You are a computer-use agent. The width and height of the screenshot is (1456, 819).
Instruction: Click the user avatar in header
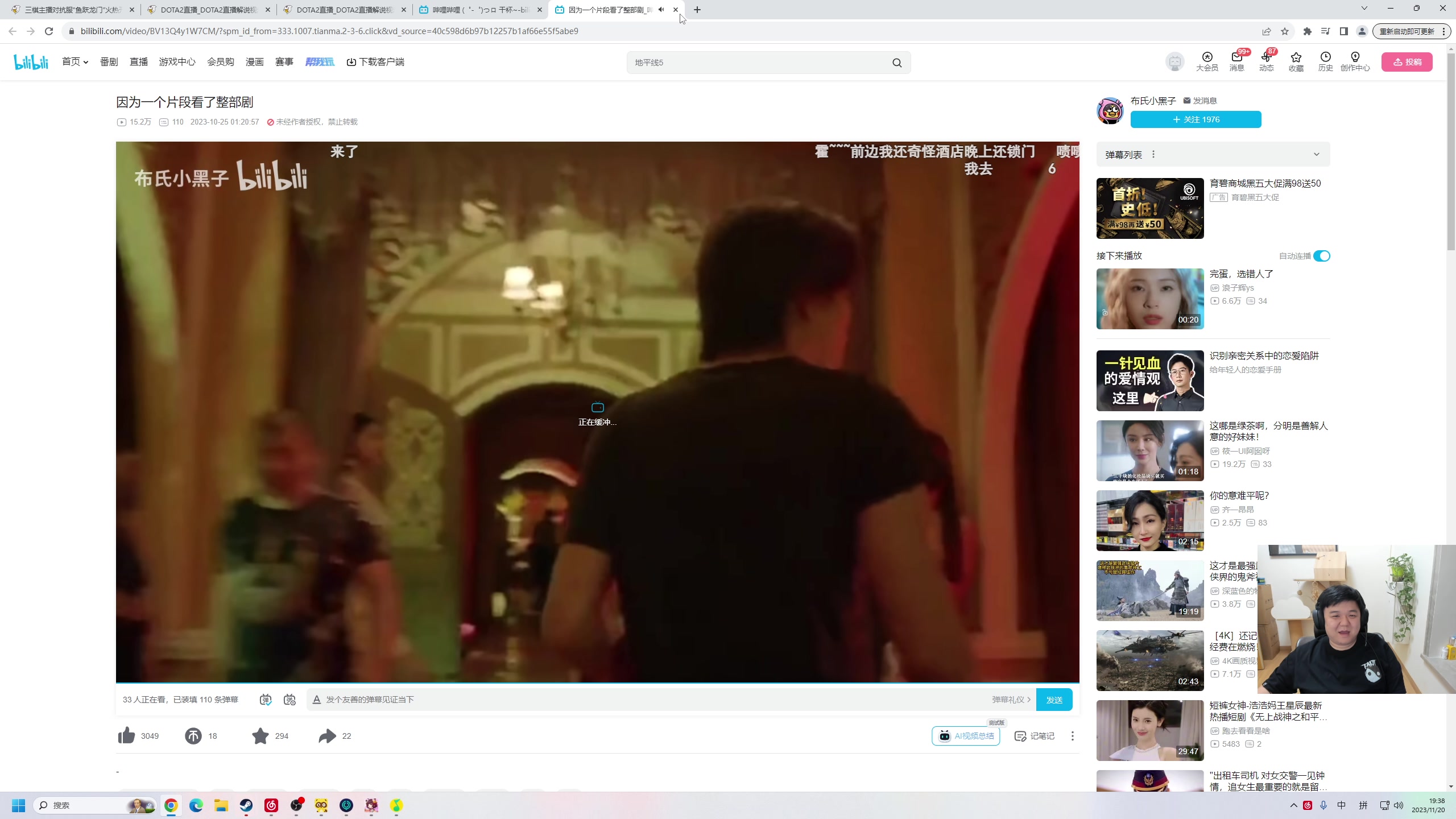click(x=1175, y=61)
